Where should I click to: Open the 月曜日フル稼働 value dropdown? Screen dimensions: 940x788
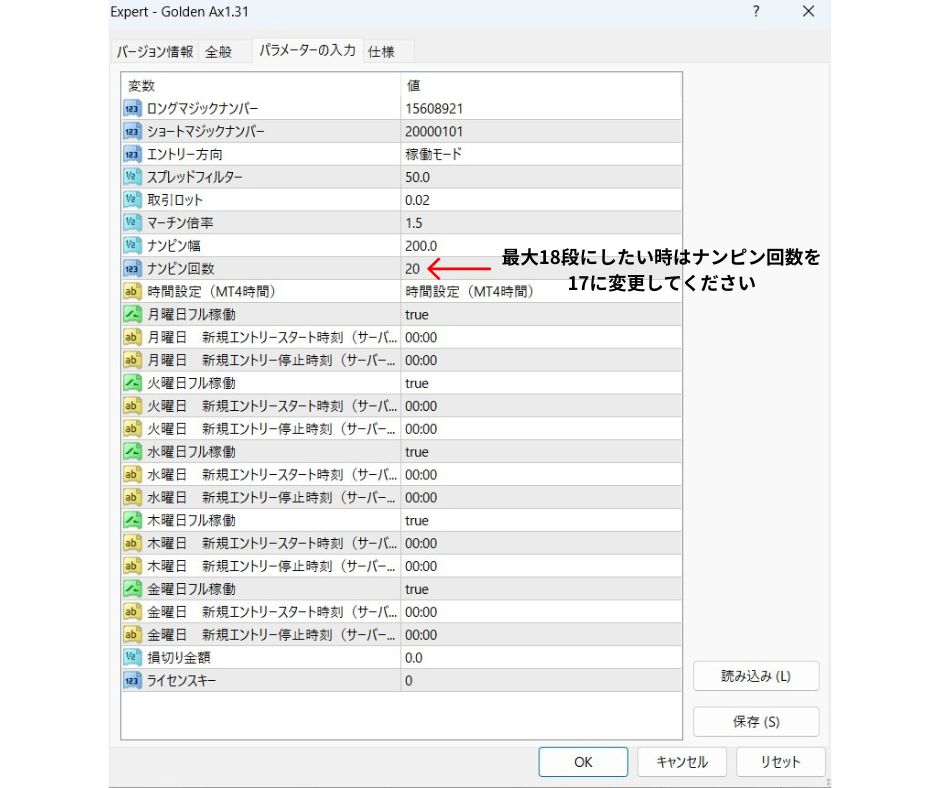tap(540, 315)
